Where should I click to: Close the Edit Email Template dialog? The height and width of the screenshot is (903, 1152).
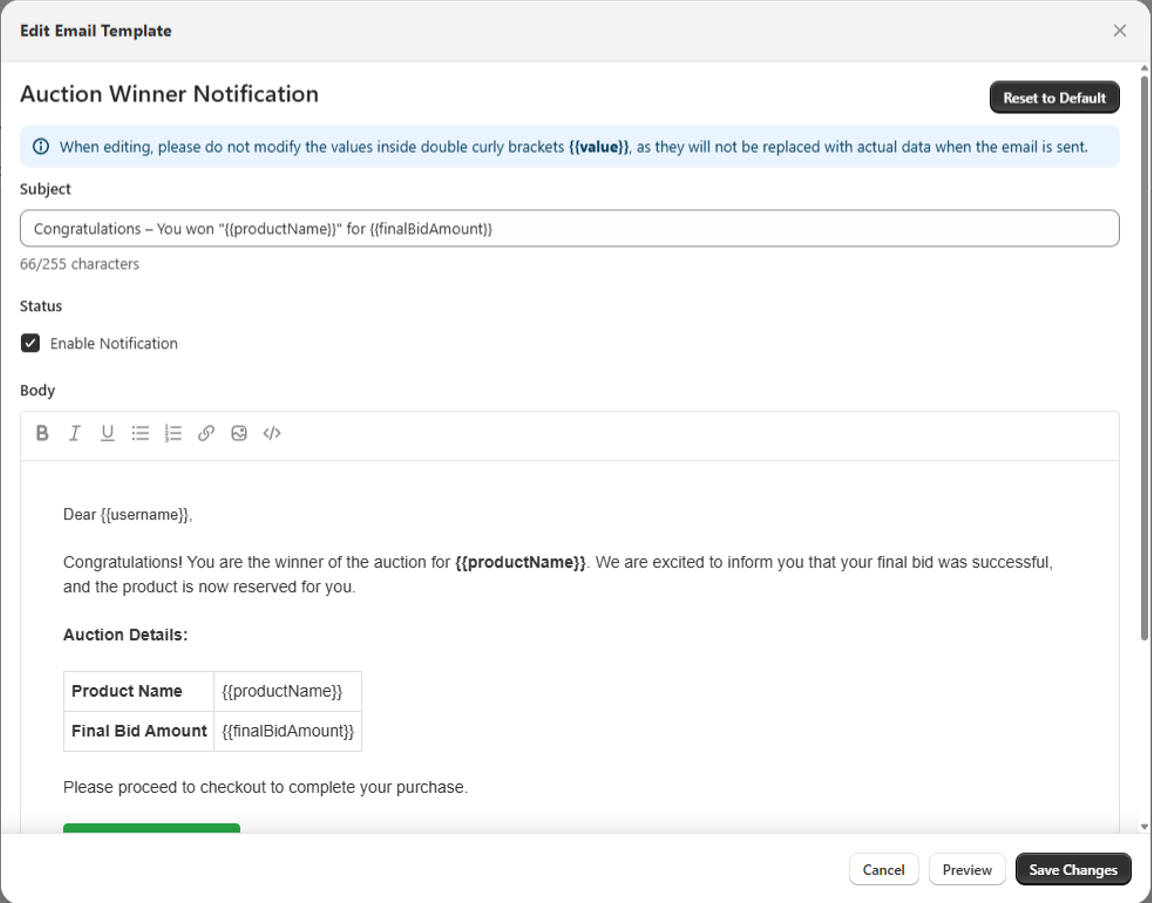point(1120,31)
